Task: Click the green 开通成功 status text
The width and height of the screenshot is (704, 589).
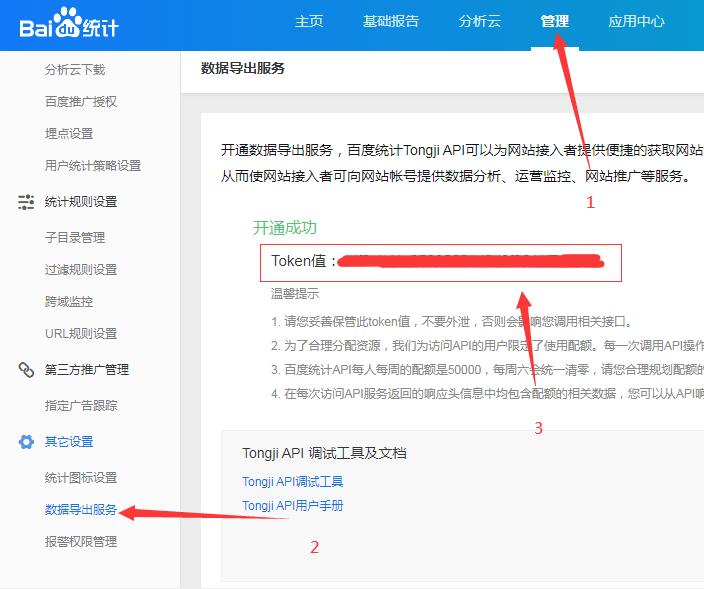Action: pos(285,228)
